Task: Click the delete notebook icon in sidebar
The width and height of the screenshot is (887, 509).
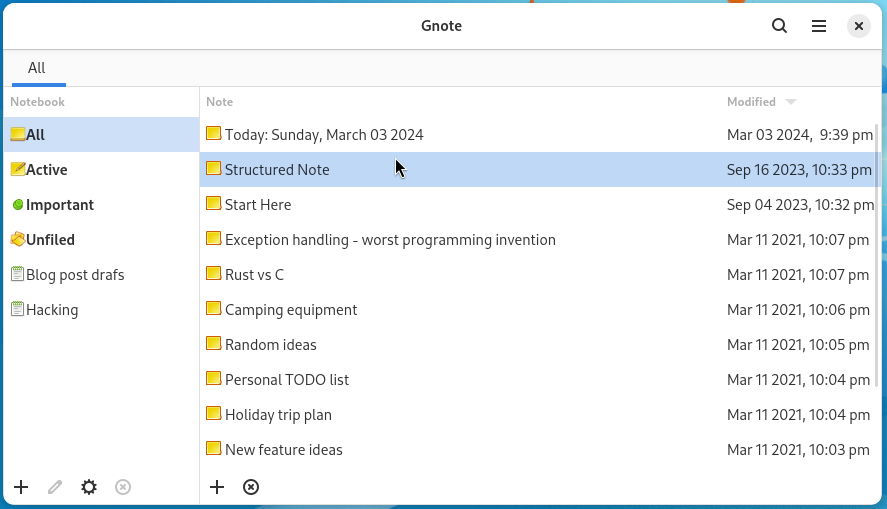Action: point(123,487)
